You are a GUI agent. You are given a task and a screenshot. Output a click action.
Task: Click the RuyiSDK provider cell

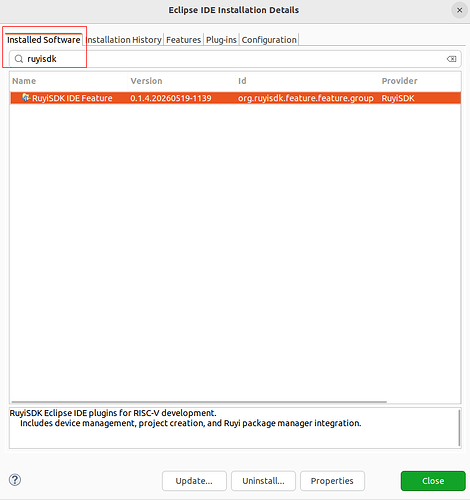[x=398, y=98]
